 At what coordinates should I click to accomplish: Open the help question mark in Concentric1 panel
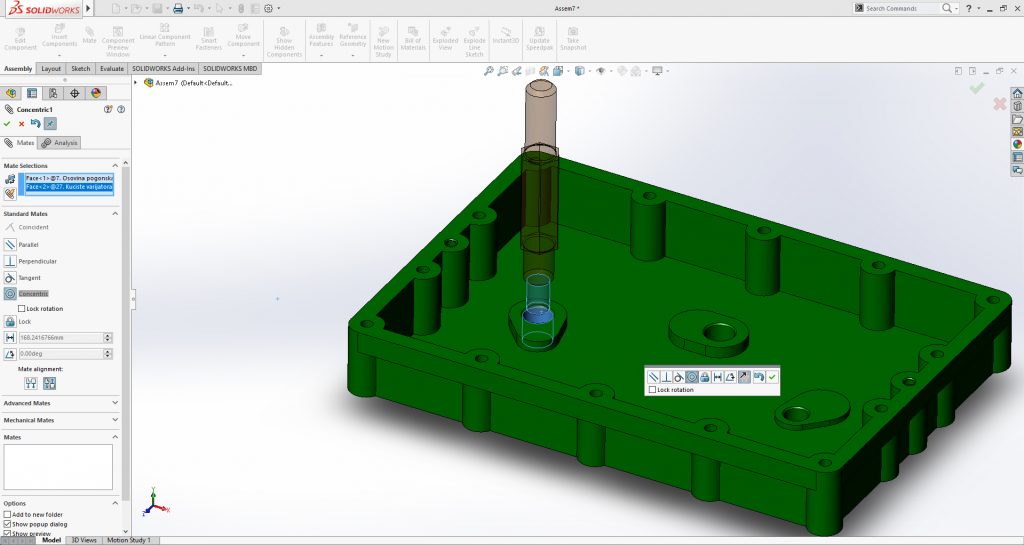pos(121,110)
